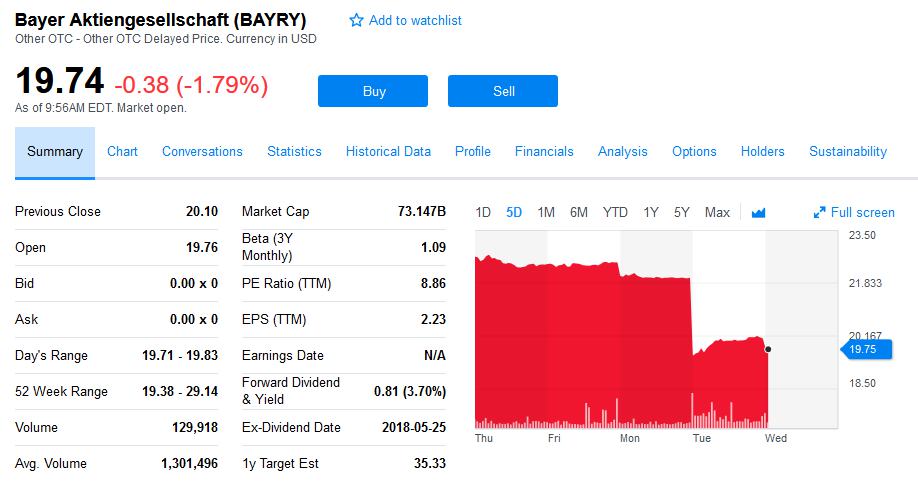Click the Add to watchlist star icon

(356, 20)
